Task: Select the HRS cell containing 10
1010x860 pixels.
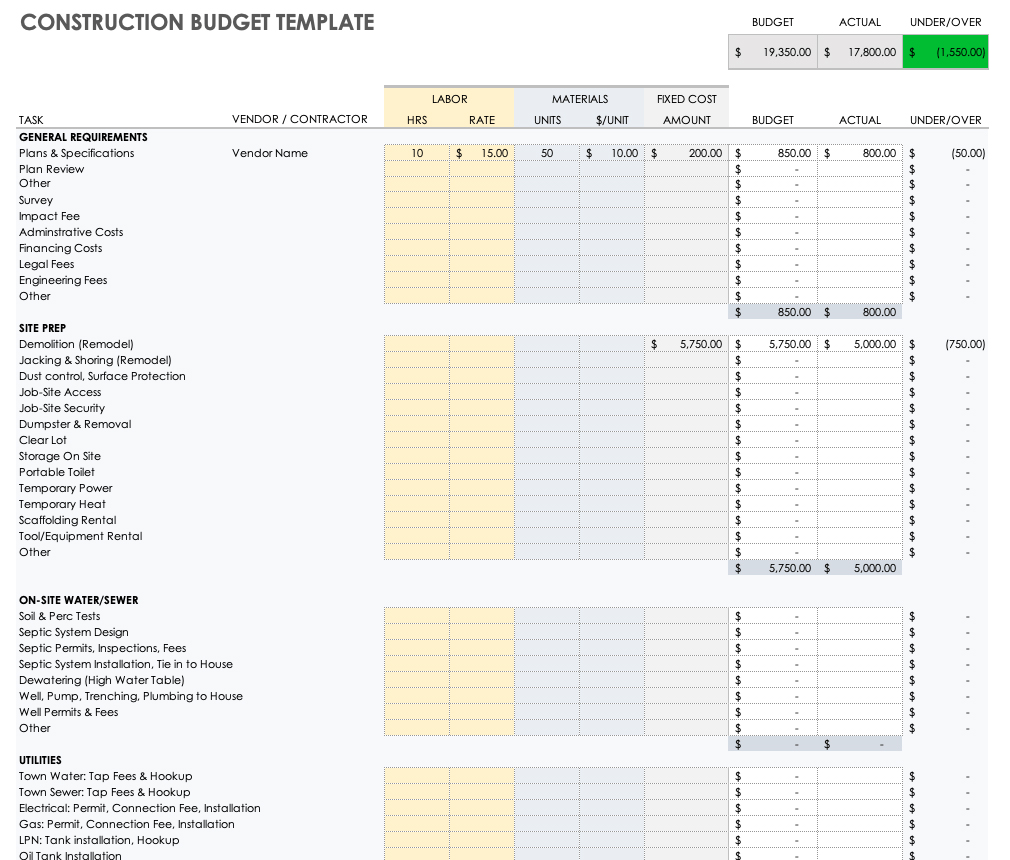Action: click(x=417, y=153)
